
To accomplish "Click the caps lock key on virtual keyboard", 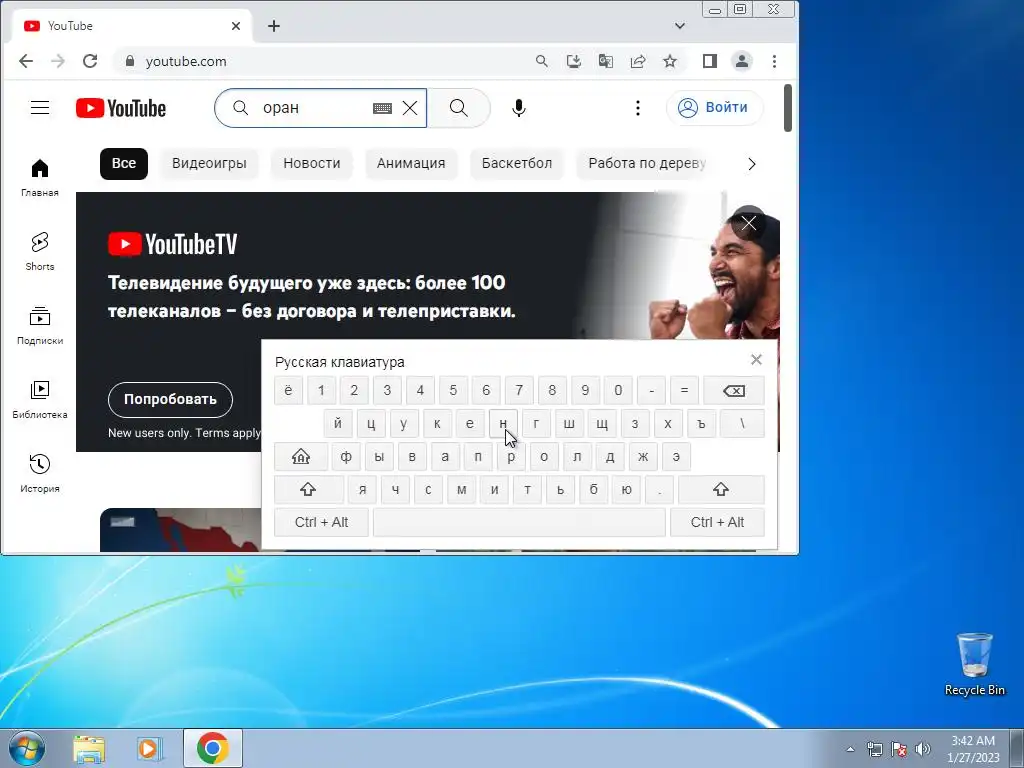I will pyautogui.click(x=301, y=456).
